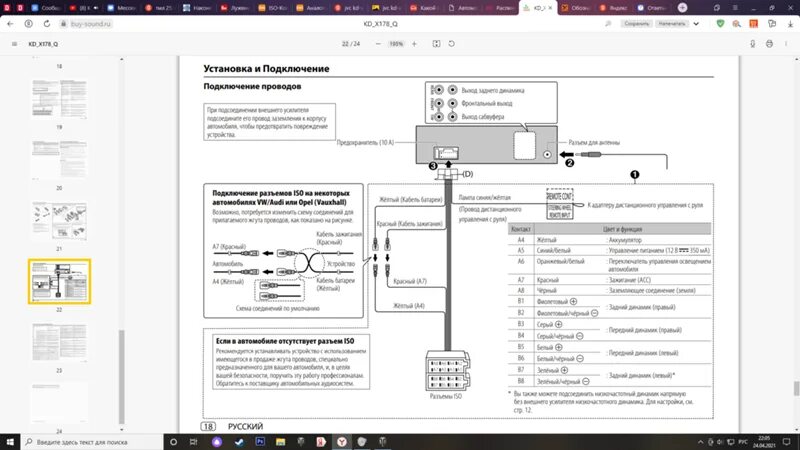The width and height of the screenshot is (800, 450).
Task: Switch to the Сообщ tab
Action: 46,8
